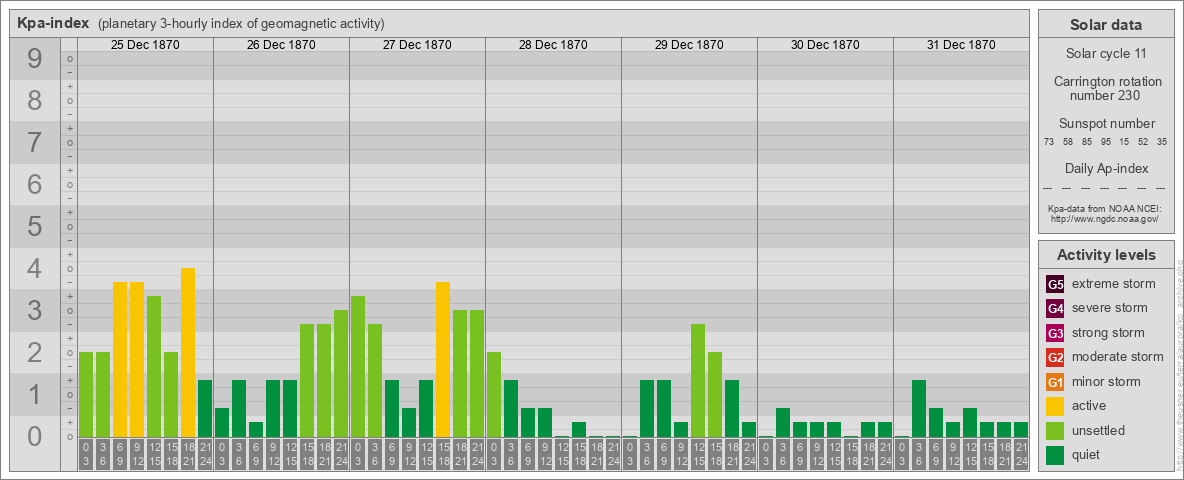Click the 'Kpa-index' chart title
Image resolution: width=1184 pixels, height=480 pixels.
coord(53,23)
